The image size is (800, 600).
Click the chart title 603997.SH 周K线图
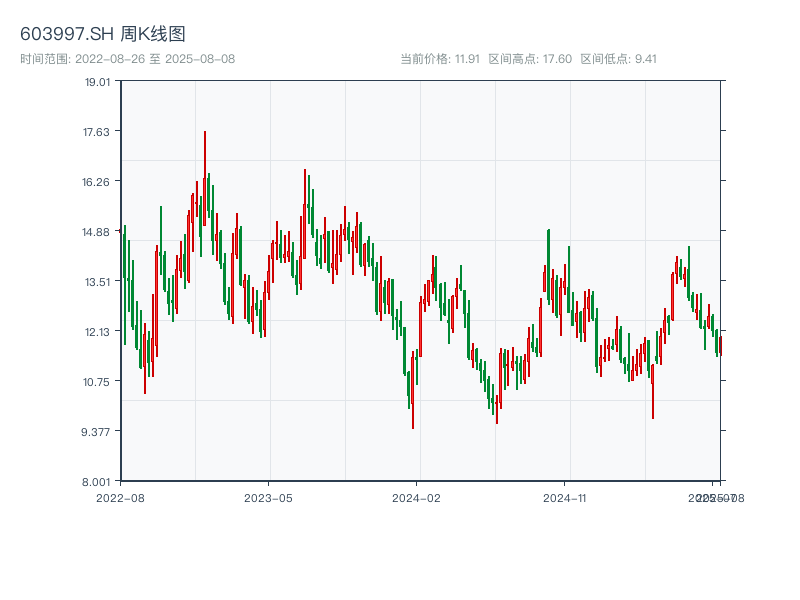tap(103, 34)
